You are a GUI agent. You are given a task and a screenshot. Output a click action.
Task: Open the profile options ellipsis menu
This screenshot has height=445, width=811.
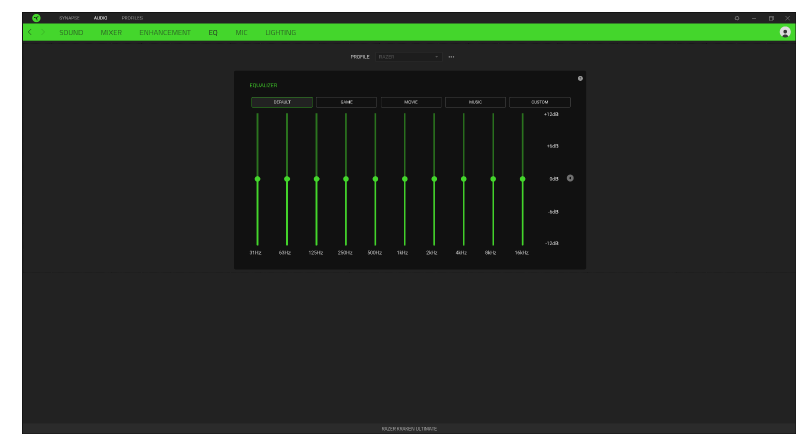pyautogui.click(x=451, y=57)
